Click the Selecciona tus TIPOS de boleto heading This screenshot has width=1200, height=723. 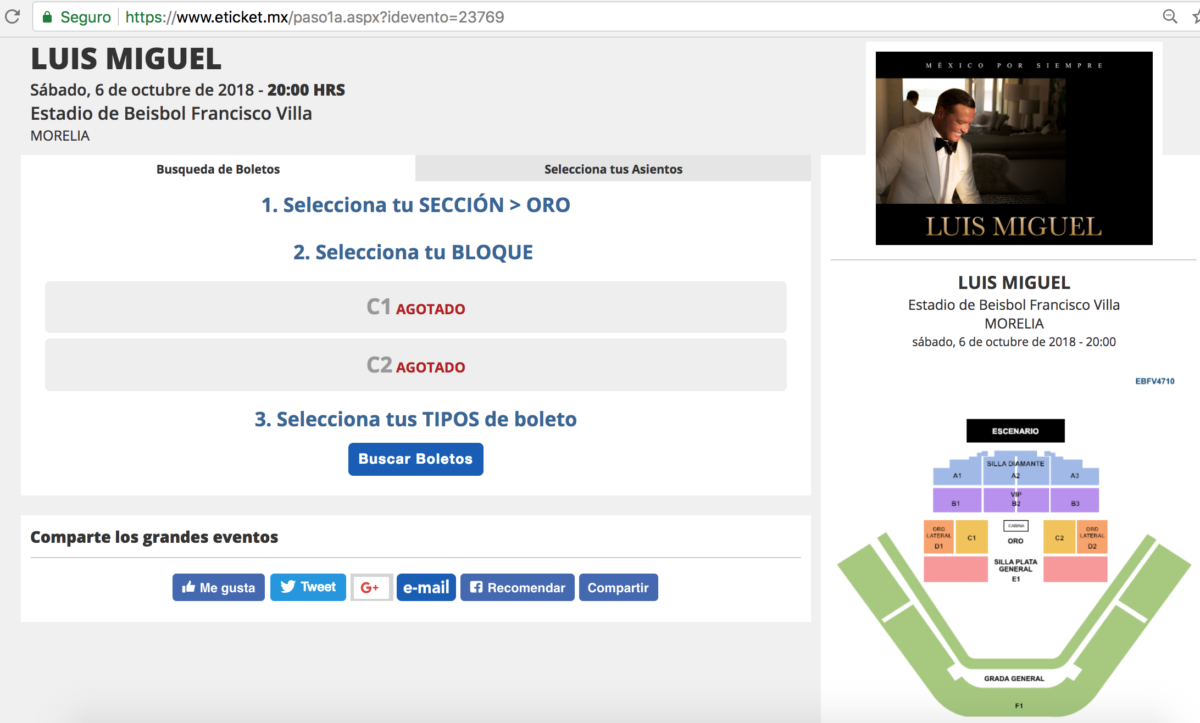click(416, 419)
